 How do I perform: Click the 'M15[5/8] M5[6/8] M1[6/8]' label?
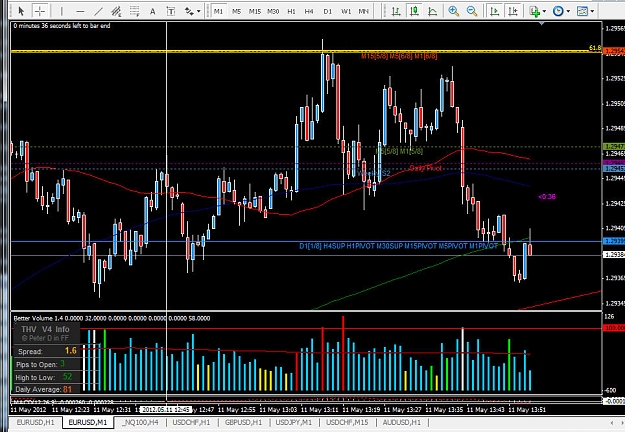pos(399,56)
